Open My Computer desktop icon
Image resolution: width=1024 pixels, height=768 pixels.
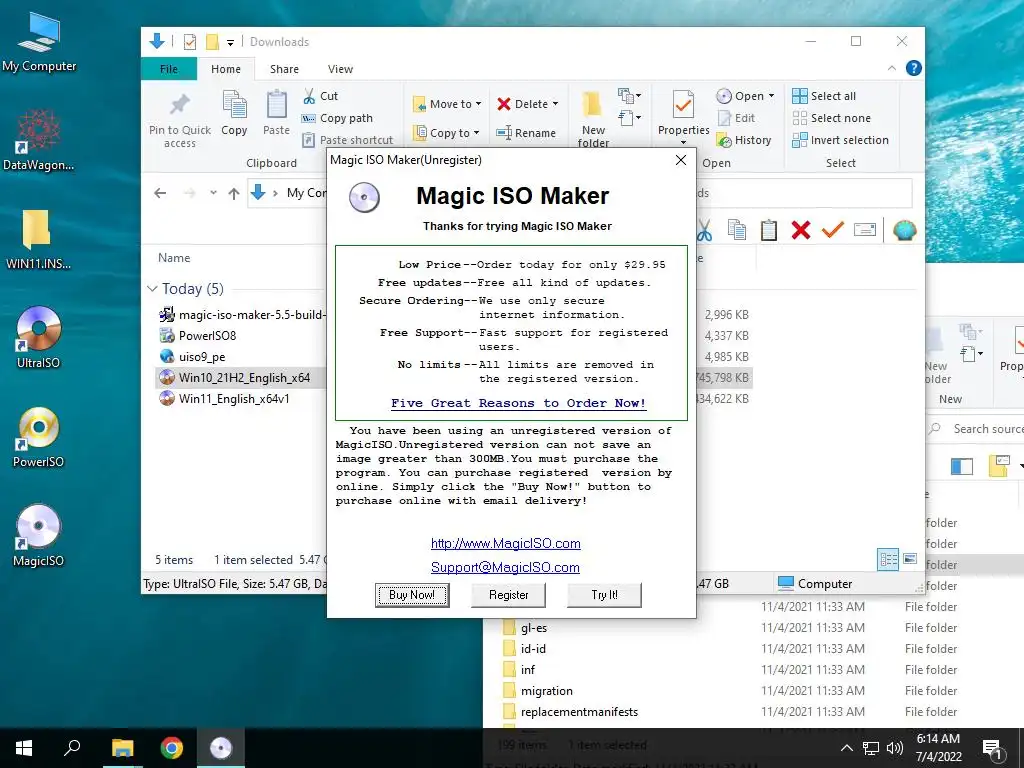39,43
